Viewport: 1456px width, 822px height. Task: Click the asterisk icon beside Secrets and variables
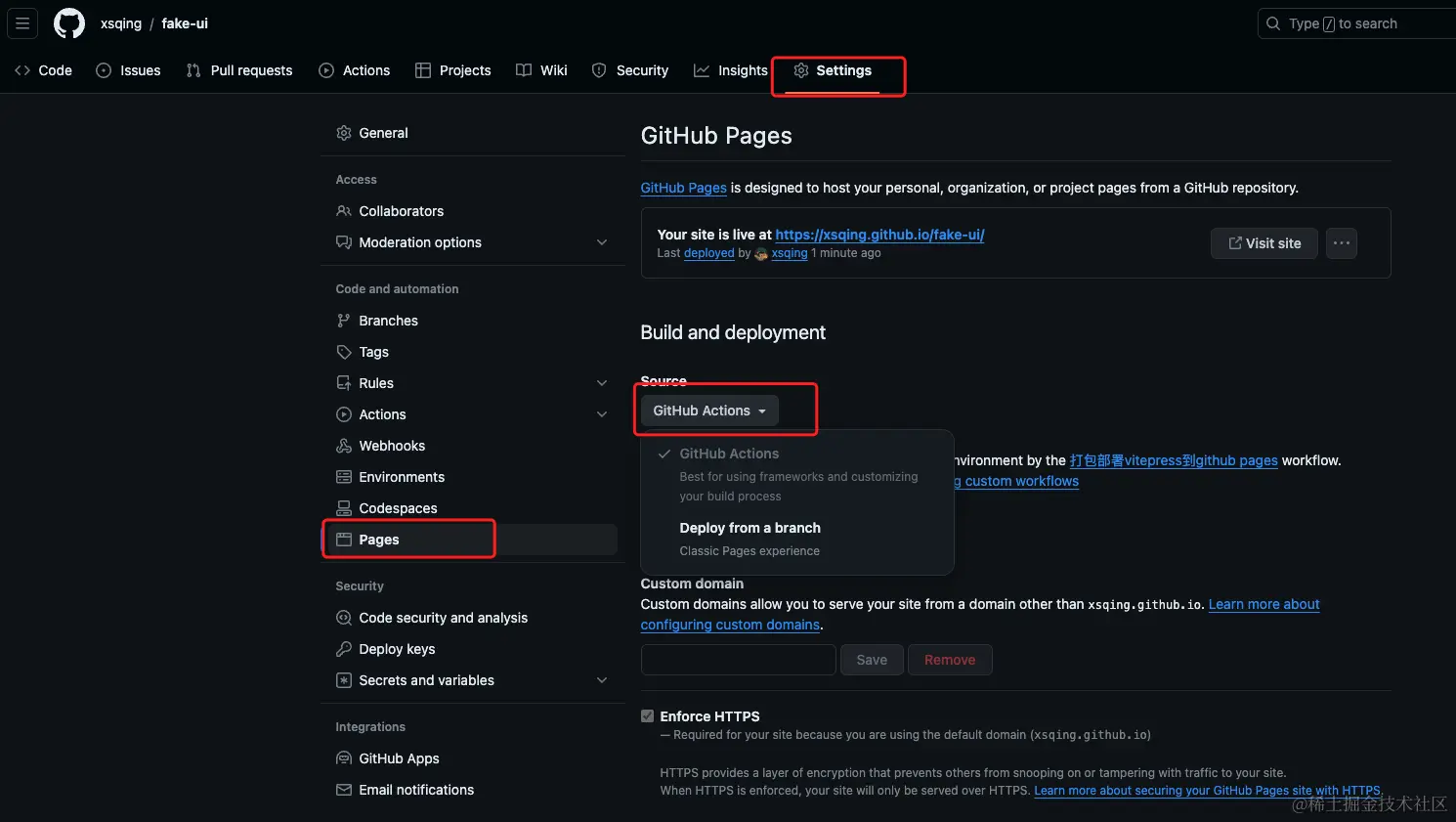click(344, 680)
